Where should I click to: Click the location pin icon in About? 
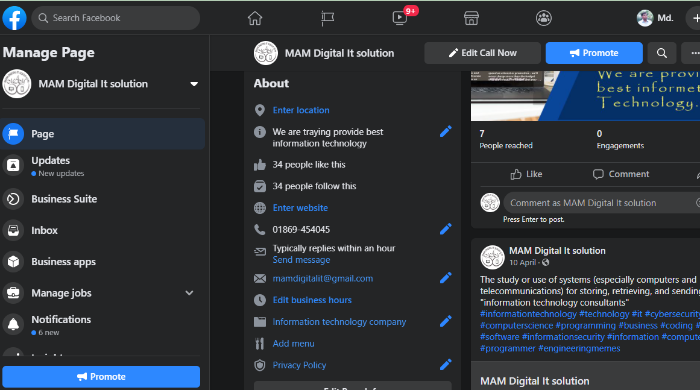[x=259, y=110]
